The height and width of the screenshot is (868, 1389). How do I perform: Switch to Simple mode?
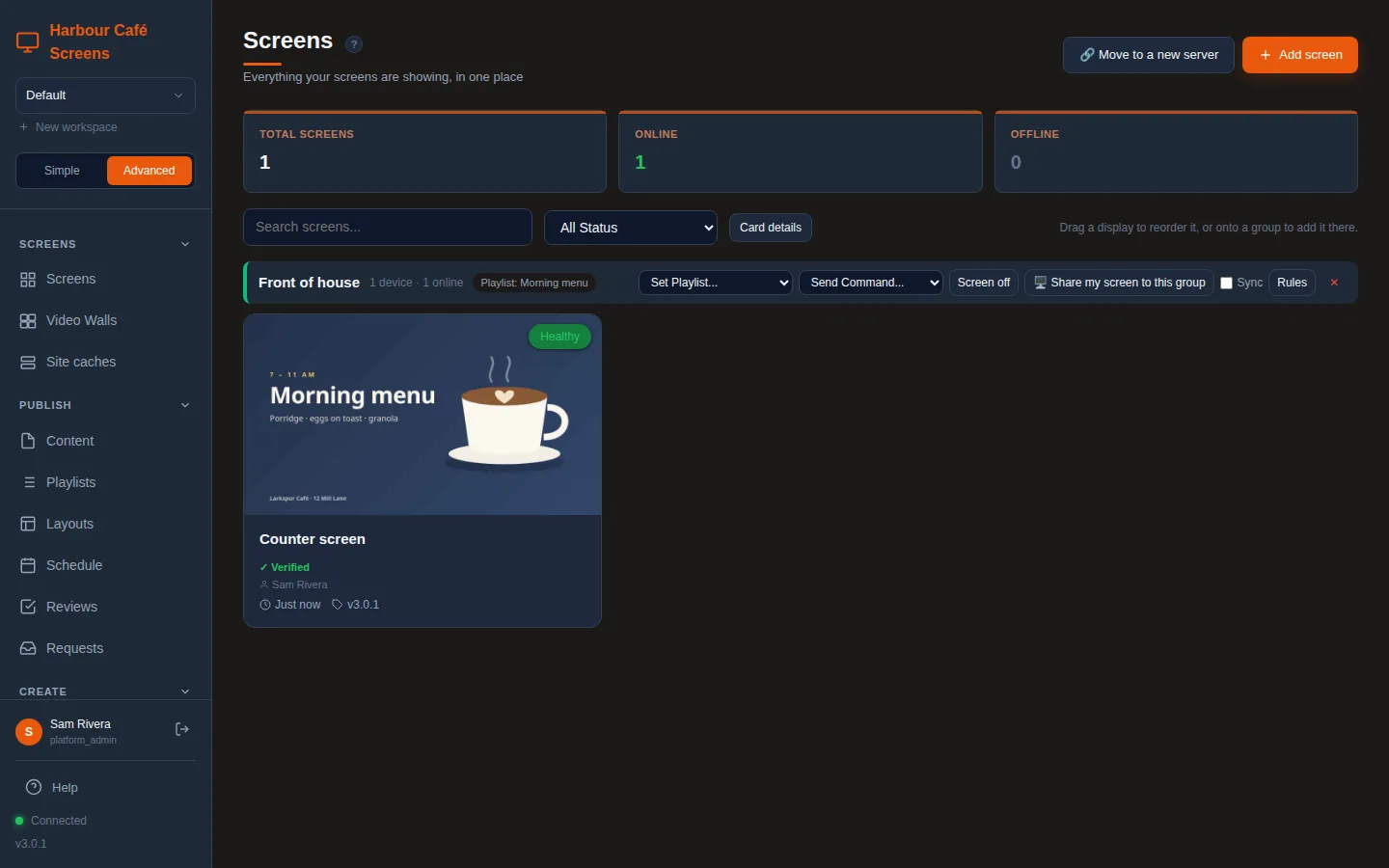coord(62,171)
